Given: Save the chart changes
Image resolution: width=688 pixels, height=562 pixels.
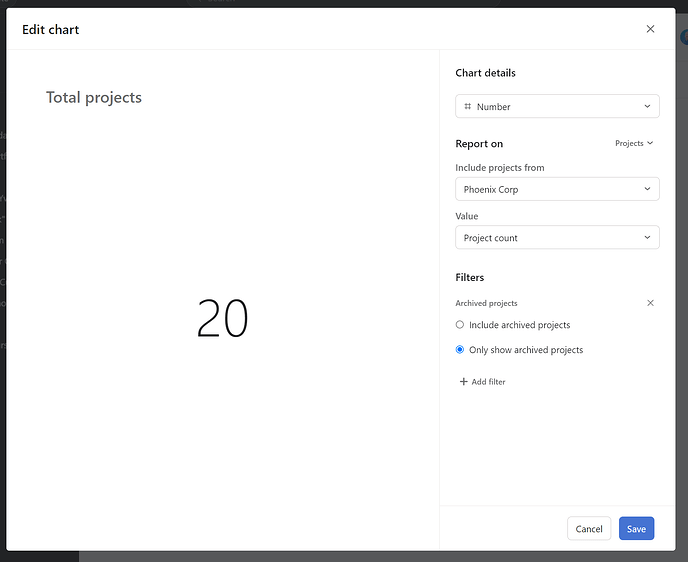Looking at the screenshot, I should [636, 529].
